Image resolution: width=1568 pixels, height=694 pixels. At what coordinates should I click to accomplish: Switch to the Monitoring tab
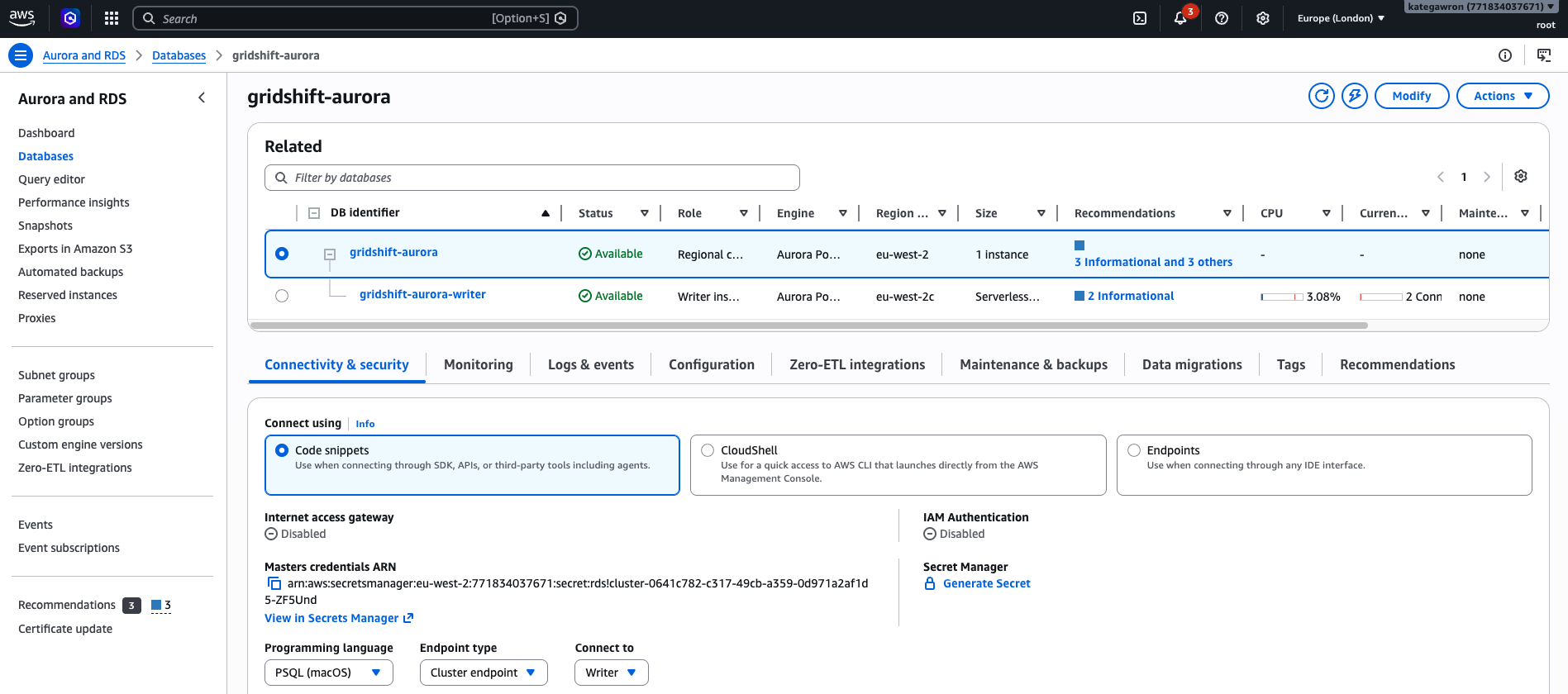click(479, 364)
